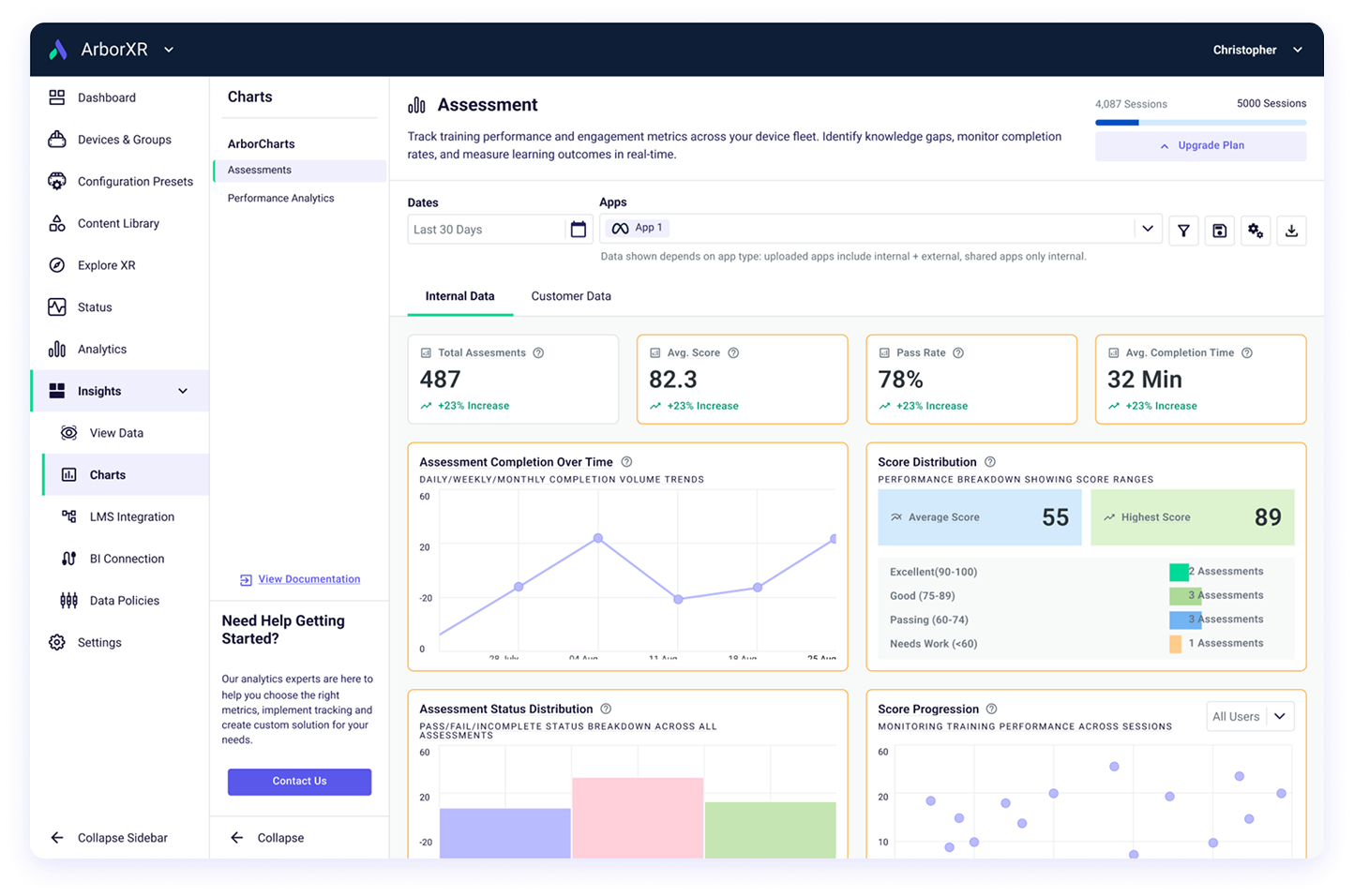
Task: Select the Content Library icon in sidebar
Action: (57, 223)
